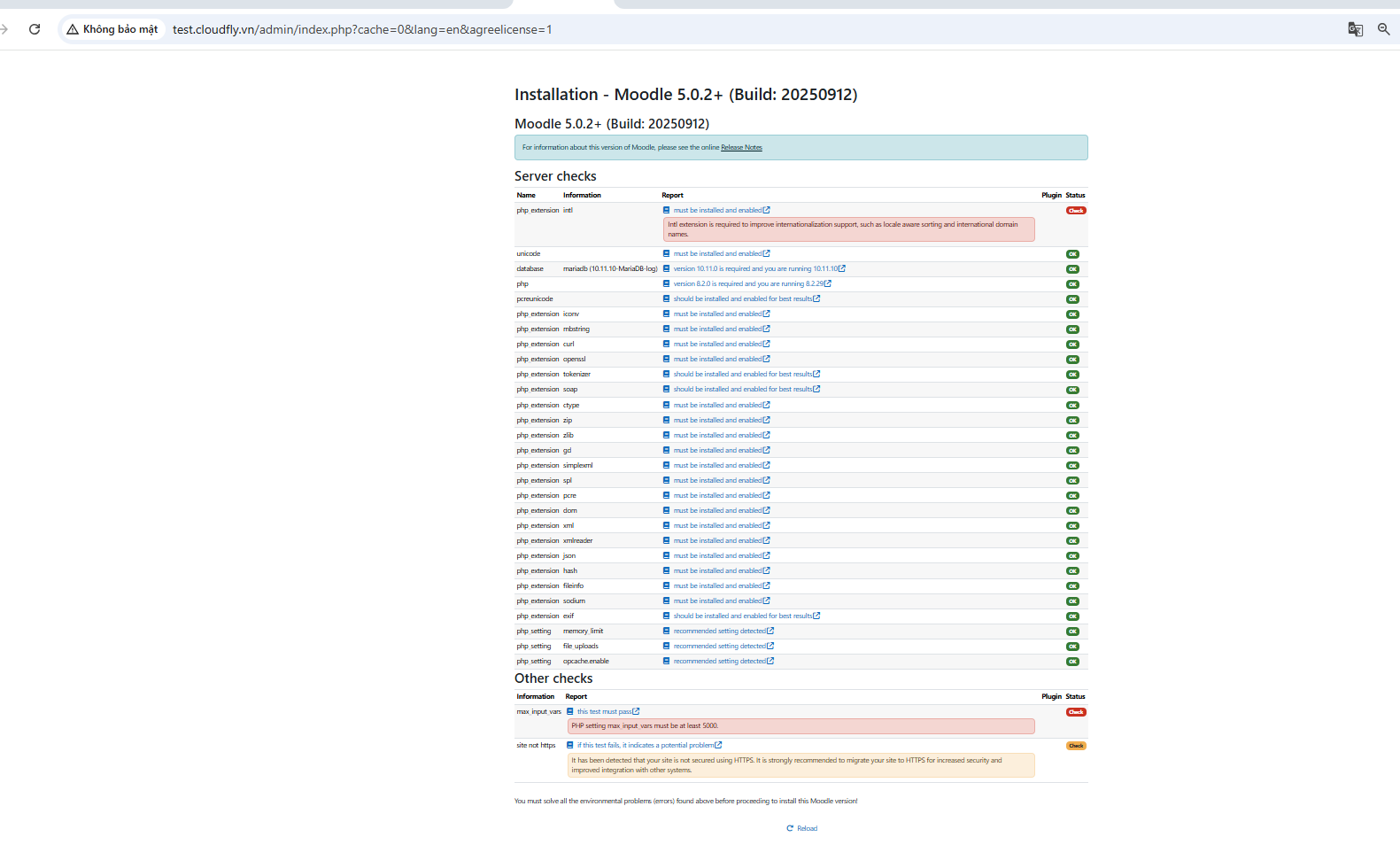This screenshot has width=1400, height=868.
Task: Open the Release Notes link
Action: click(x=741, y=148)
